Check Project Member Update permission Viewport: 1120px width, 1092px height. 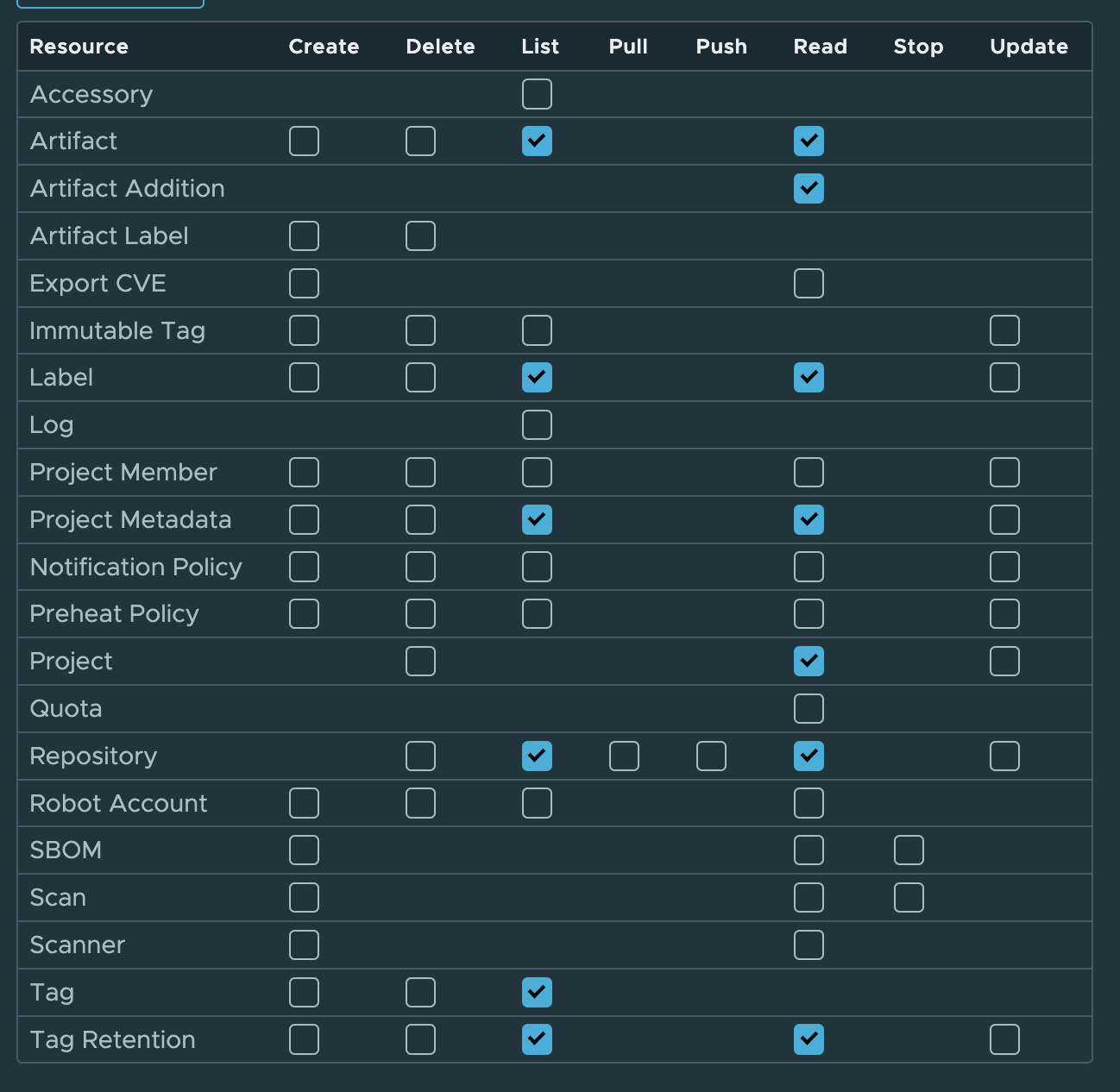1004,473
